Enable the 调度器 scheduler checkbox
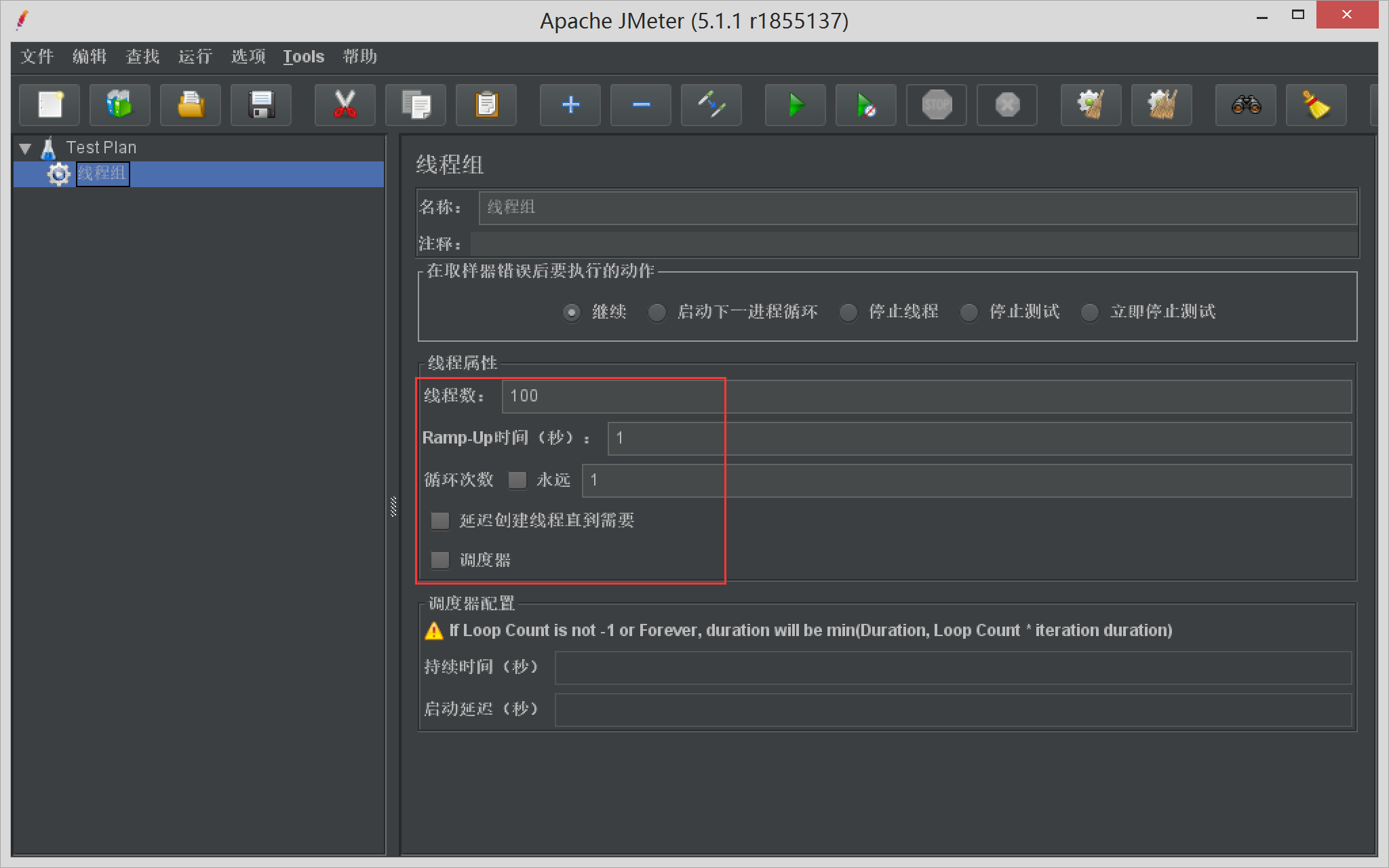The width and height of the screenshot is (1389, 868). (x=439, y=560)
